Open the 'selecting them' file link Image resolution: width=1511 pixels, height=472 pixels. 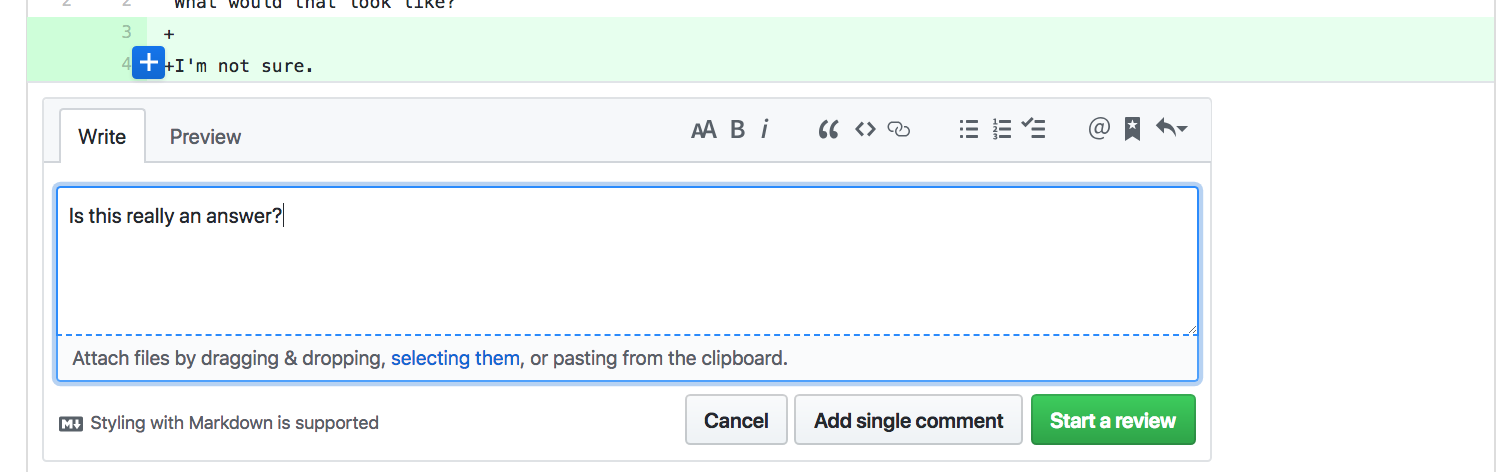pyautogui.click(x=455, y=358)
